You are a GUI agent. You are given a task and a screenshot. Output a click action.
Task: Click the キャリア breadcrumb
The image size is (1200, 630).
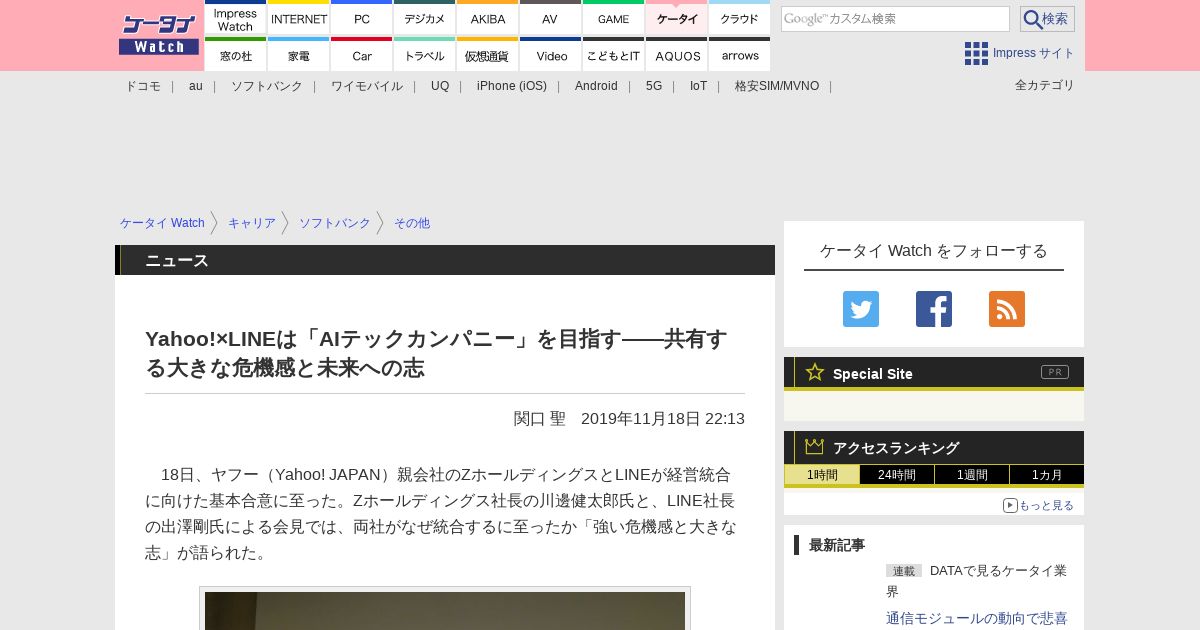pos(252,223)
